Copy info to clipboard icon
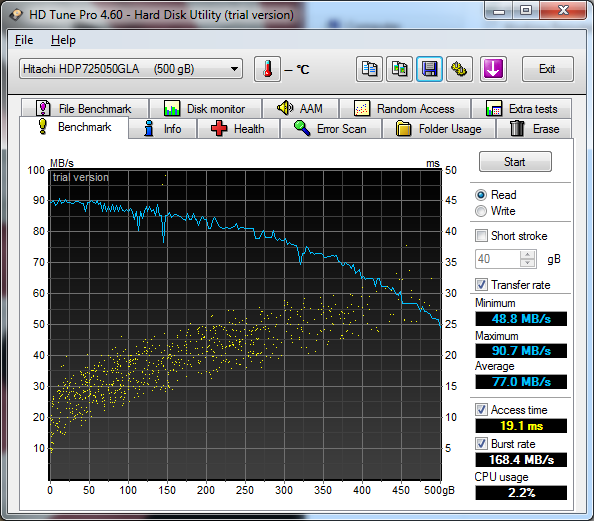The height and width of the screenshot is (521, 594). [369, 69]
